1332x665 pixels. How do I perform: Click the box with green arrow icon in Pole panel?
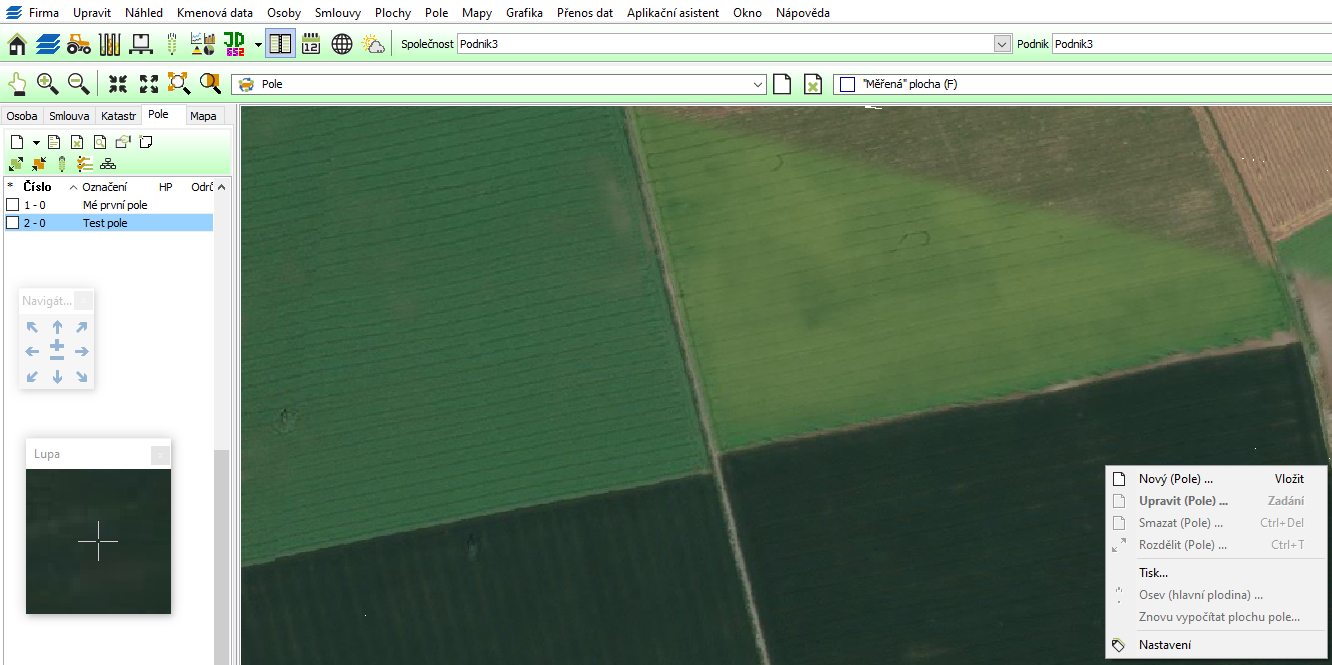click(x=123, y=142)
